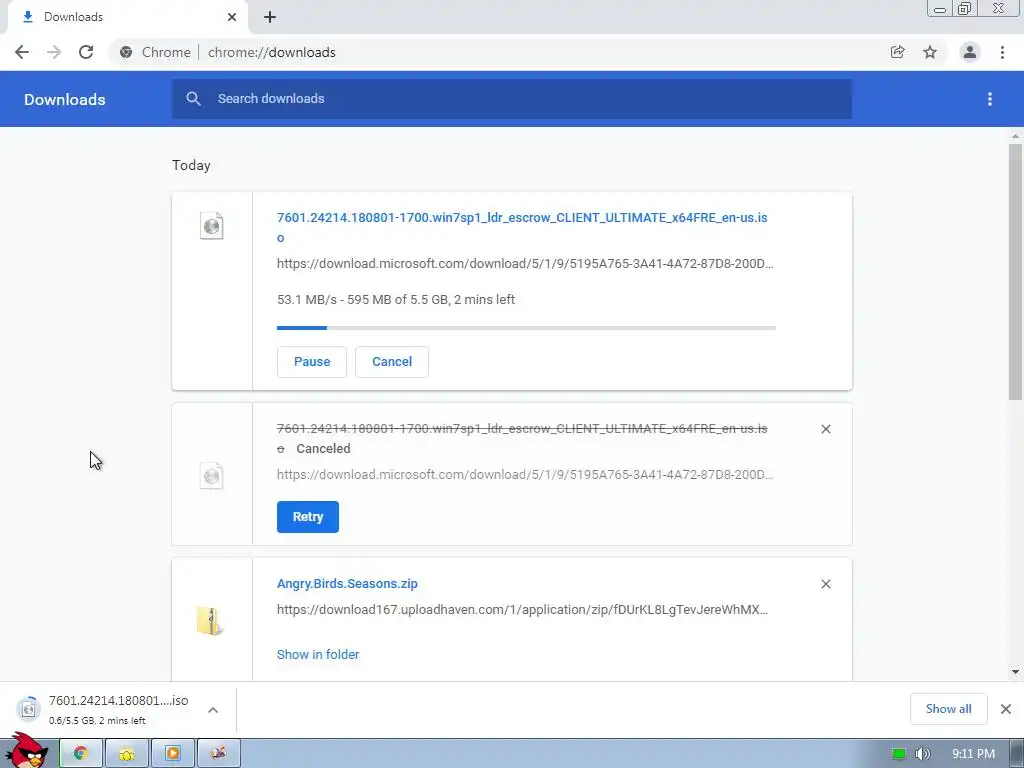
Task: Remove Angry.Birds.Seasons.zip from the list
Action: click(826, 584)
